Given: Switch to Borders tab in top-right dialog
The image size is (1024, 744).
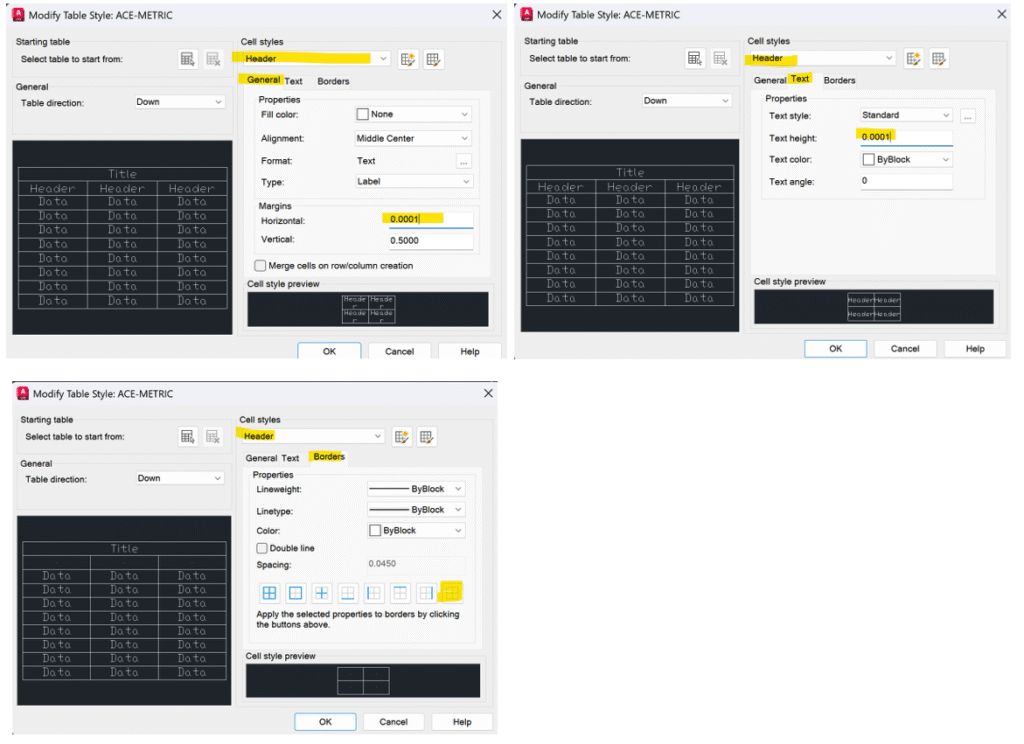Looking at the screenshot, I should 839,80.
